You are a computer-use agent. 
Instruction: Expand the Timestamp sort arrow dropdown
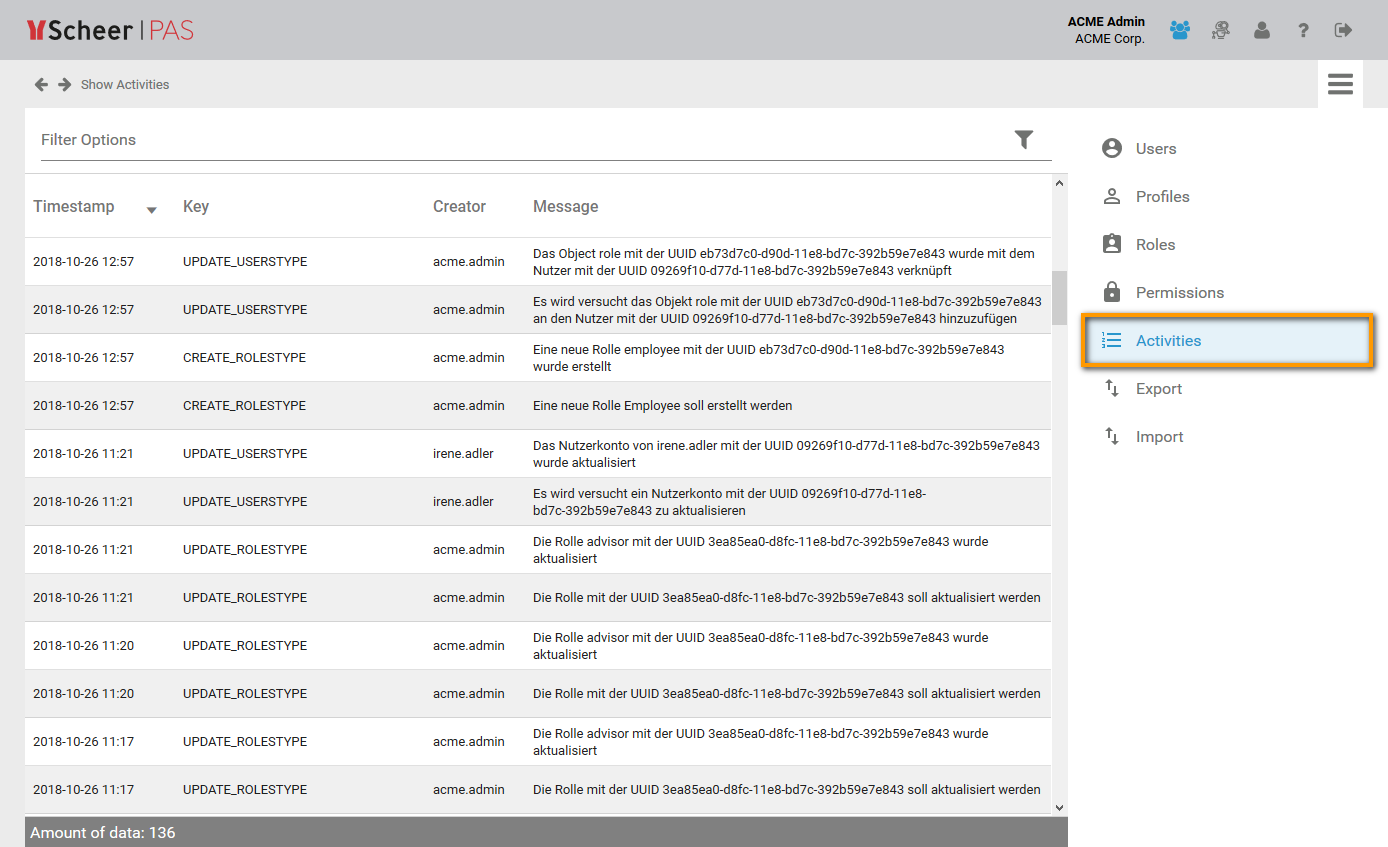tap(151, 210)
